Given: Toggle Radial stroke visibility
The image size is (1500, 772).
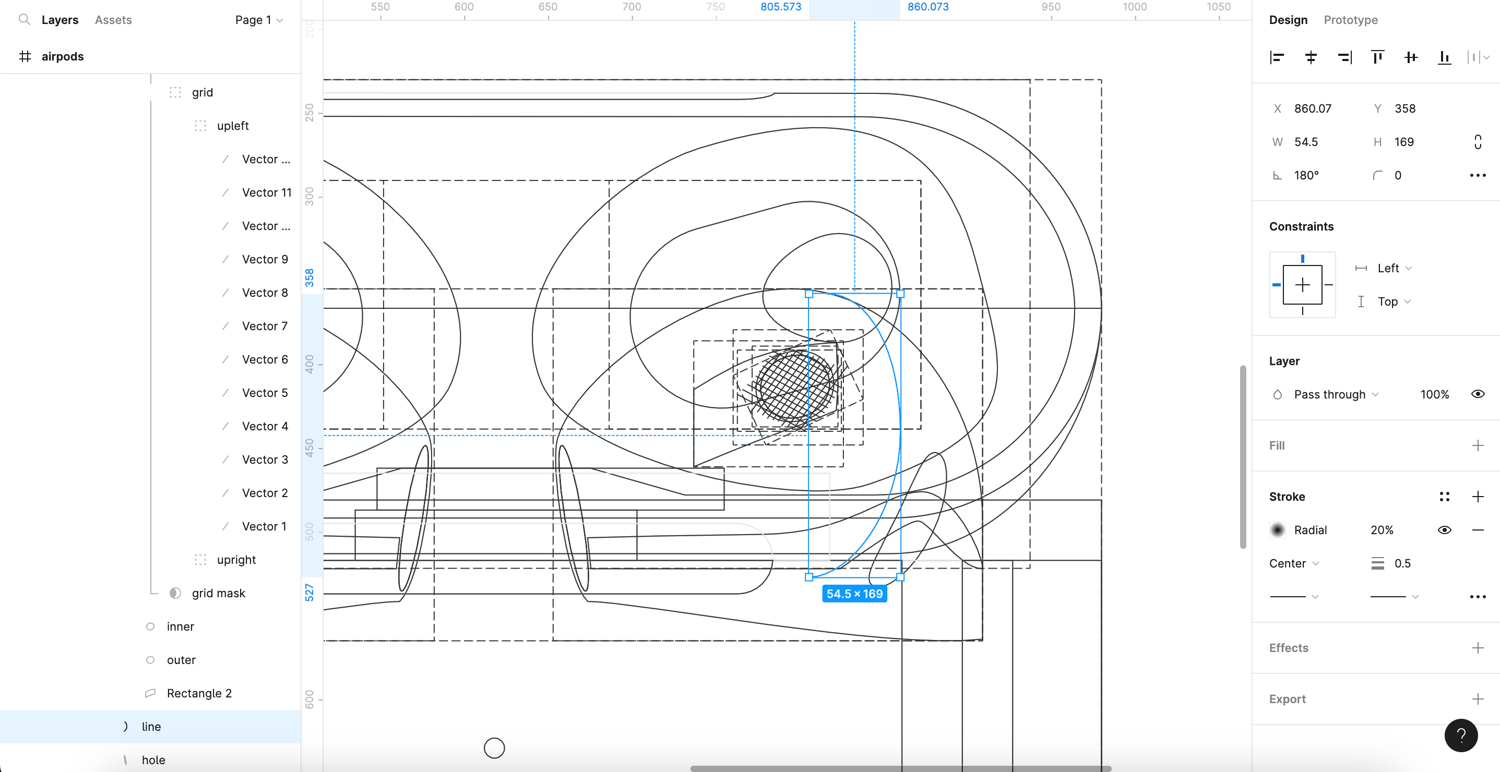Looking at the screenshot, I should 1444,530.
